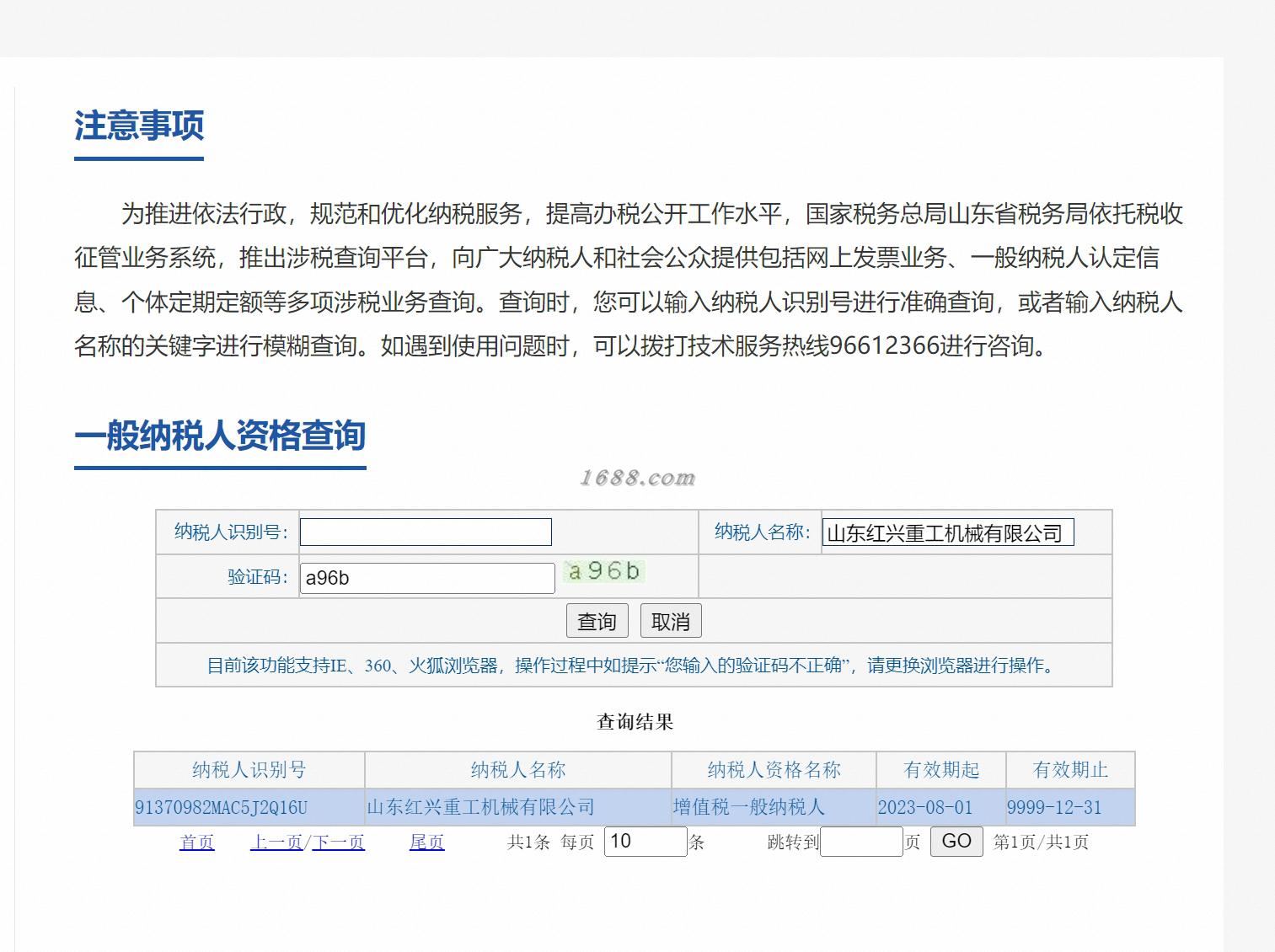
Task: Select the 9999-12-31 end date cell
Action: pos(1070,807)
